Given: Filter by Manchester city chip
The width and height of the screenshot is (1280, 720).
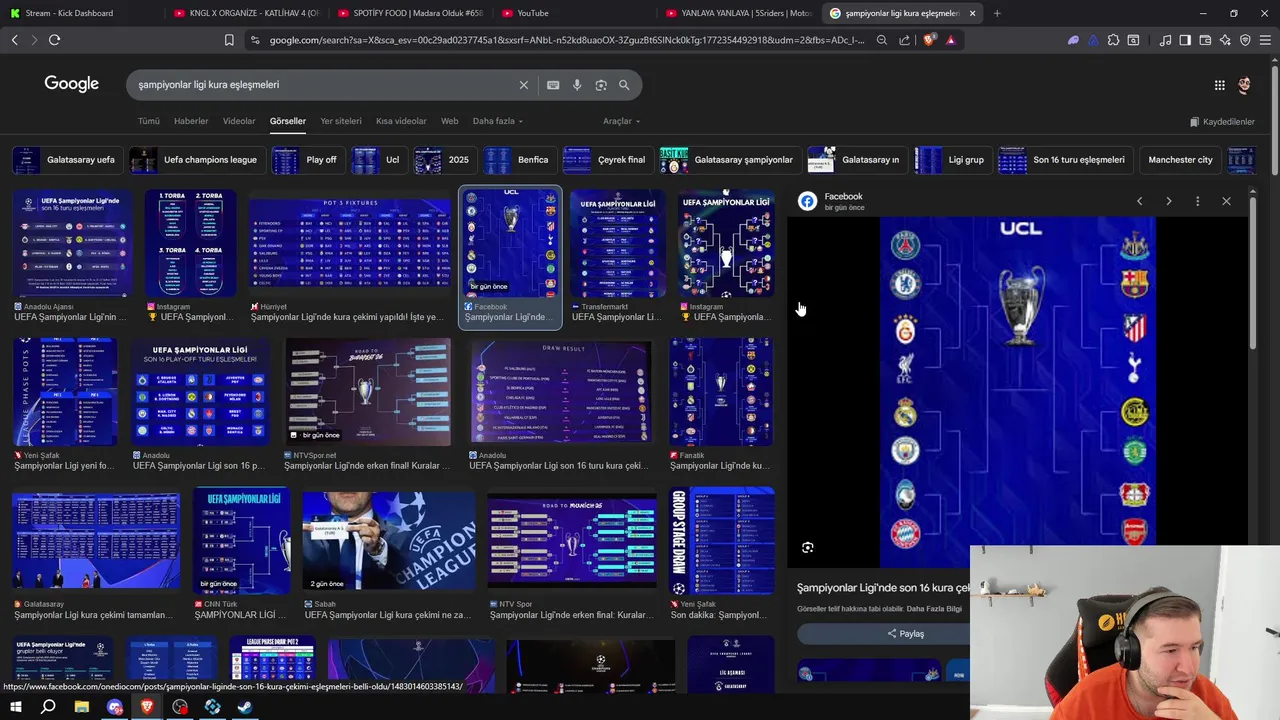Looking at the screenshot, I should click(1180, 160).
